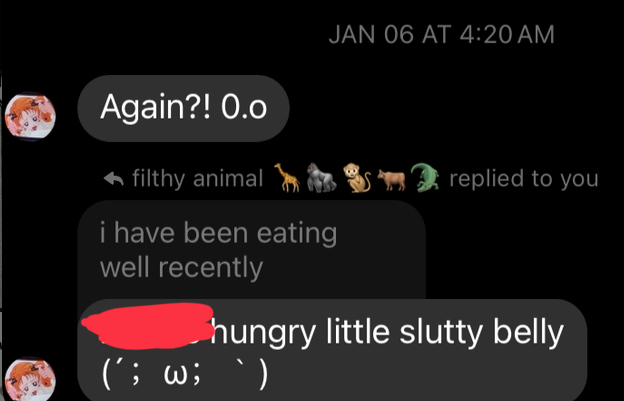Tap the bottom sender profile avatar
Screen dimensions: 624x401
coord(30,380)
